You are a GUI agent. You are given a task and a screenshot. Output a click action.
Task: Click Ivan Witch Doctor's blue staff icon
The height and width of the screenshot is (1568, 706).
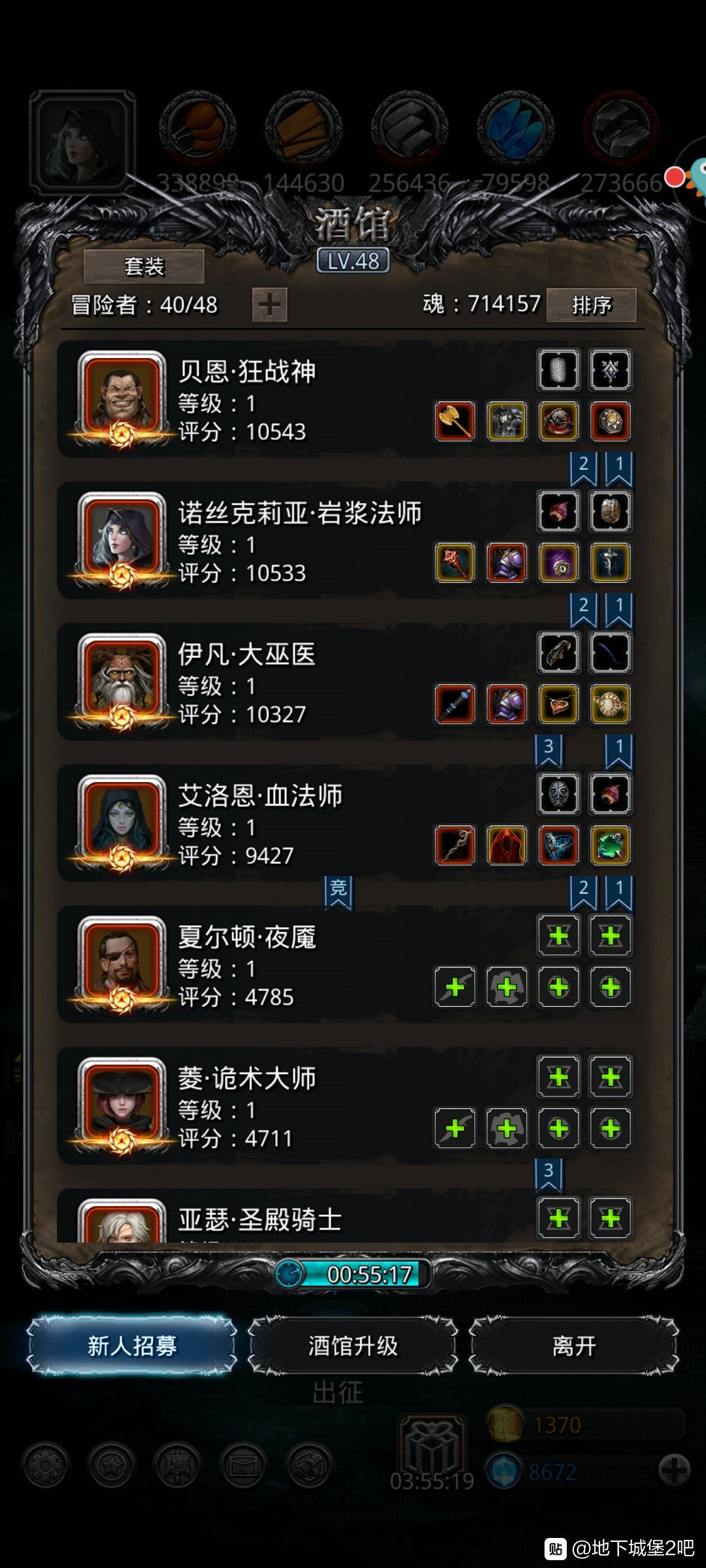[455, 704]
